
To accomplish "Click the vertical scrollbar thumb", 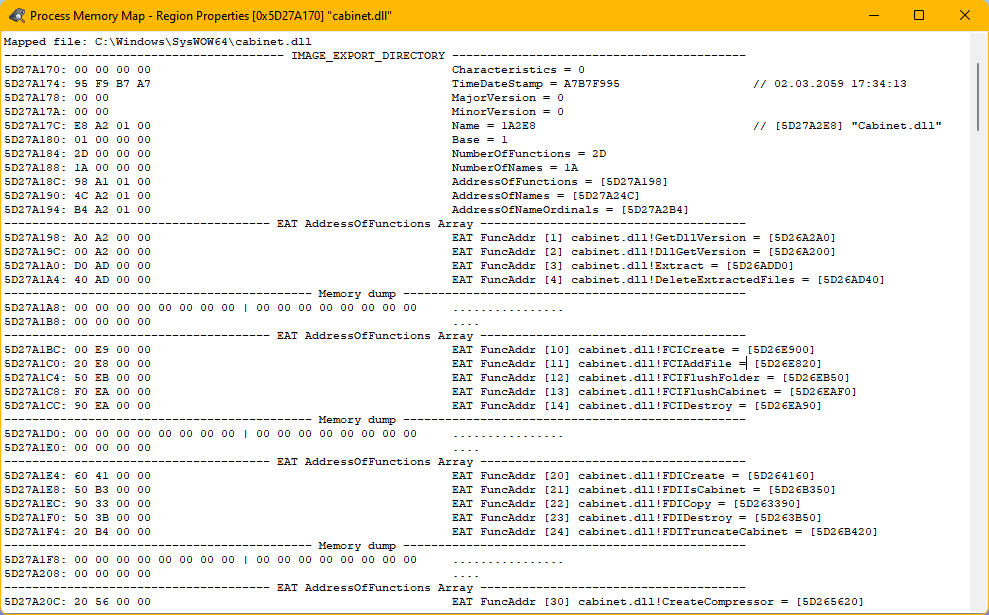I will pyautogui.click(x=978, y=97).
